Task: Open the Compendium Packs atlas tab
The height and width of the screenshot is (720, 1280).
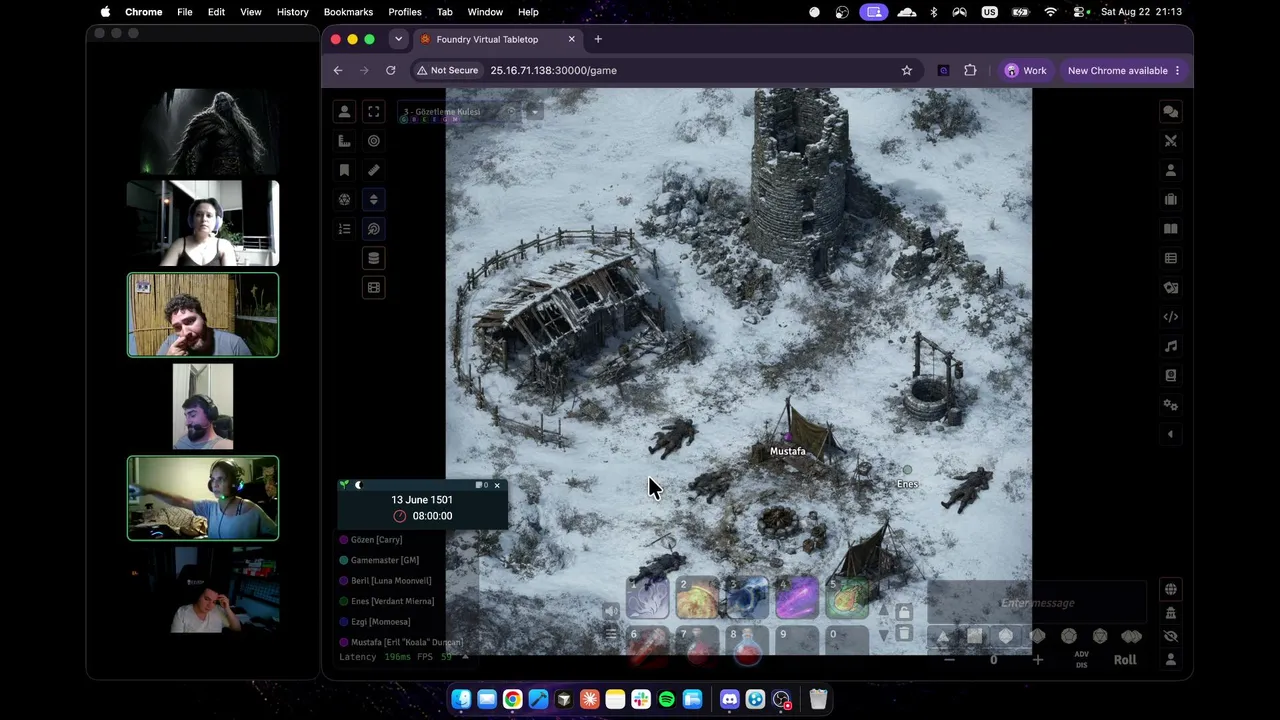Action: (1171, 375)
